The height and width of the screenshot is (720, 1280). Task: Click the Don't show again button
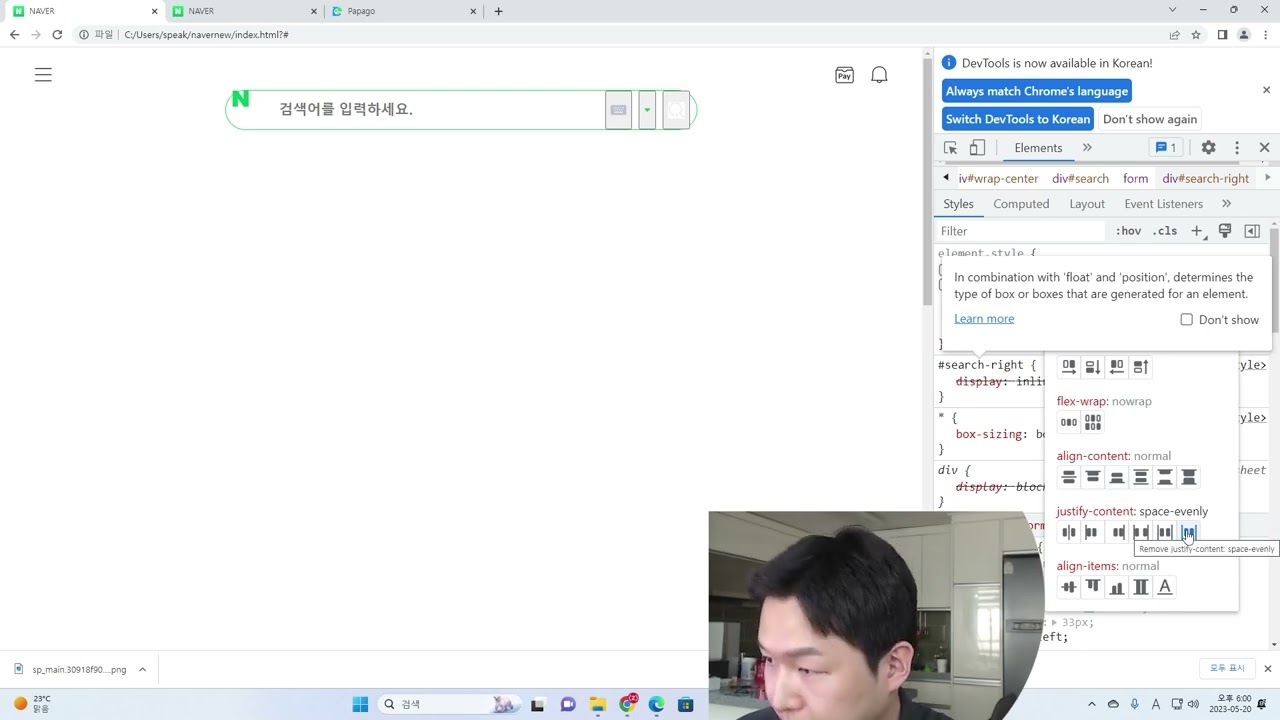point(1150,119)
